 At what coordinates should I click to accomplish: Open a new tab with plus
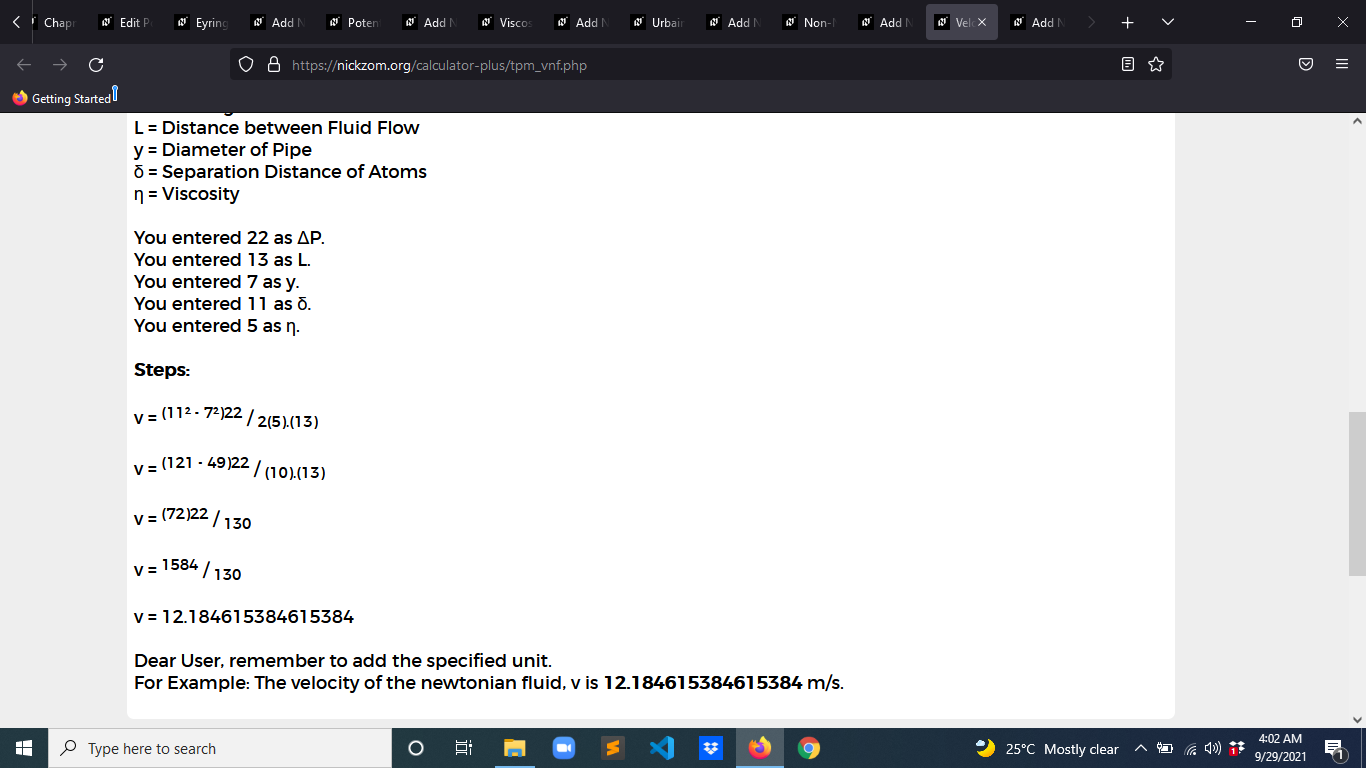(1127, 22)
